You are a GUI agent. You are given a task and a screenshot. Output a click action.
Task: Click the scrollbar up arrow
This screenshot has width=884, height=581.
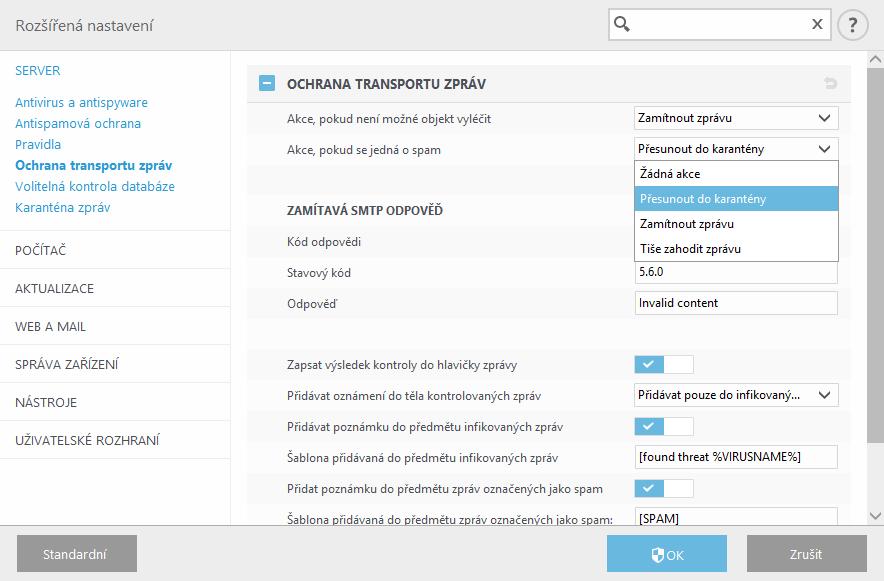click(875, 59)
